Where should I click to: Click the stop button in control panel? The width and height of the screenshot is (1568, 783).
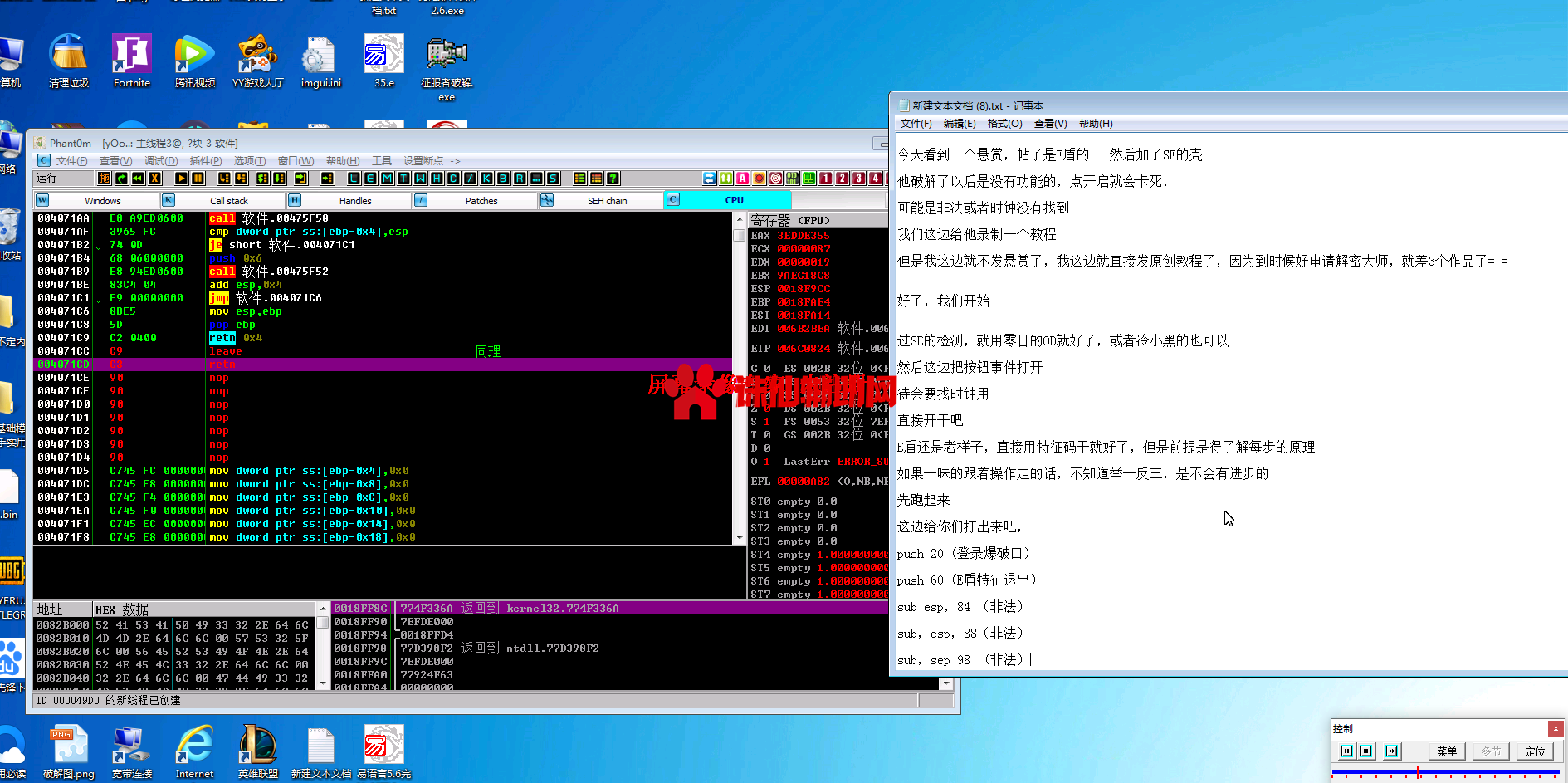1366,751
